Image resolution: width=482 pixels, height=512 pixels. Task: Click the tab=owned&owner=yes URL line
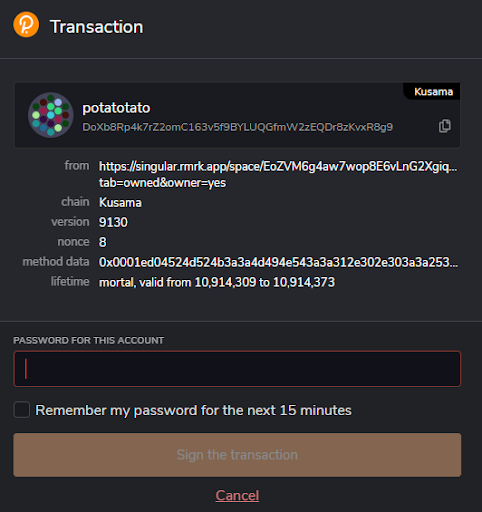point(162,183)
